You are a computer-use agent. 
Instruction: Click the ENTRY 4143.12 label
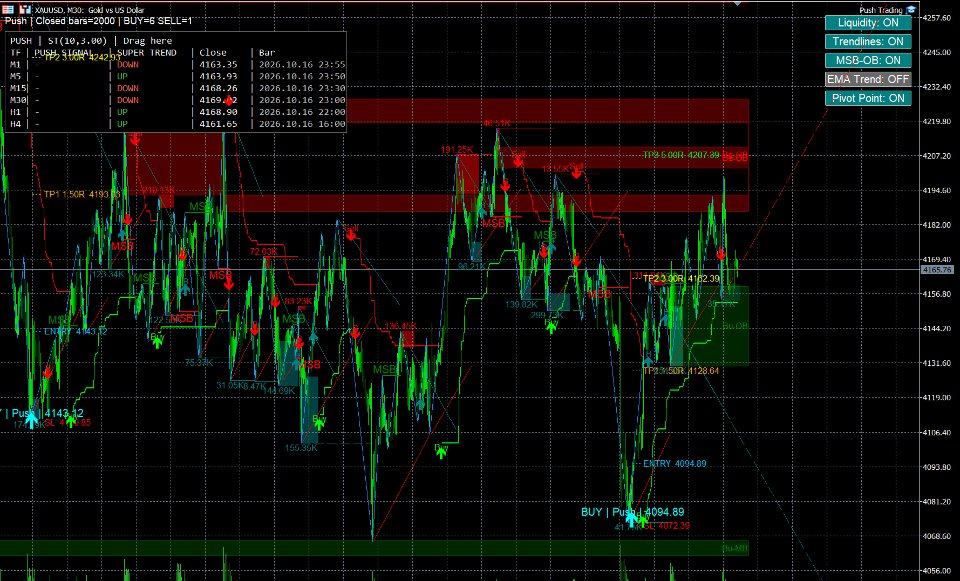76,332
